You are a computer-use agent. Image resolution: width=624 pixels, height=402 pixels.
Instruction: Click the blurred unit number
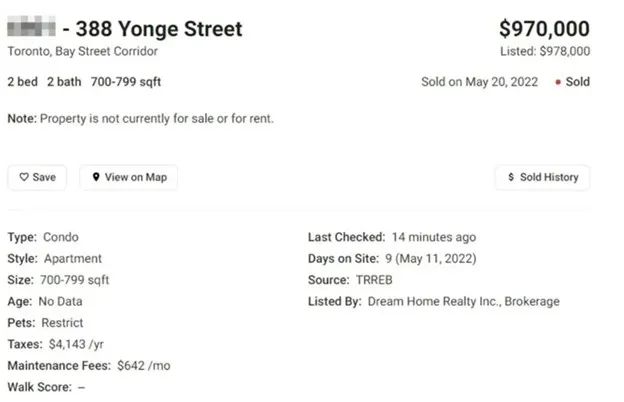point(31,26)
